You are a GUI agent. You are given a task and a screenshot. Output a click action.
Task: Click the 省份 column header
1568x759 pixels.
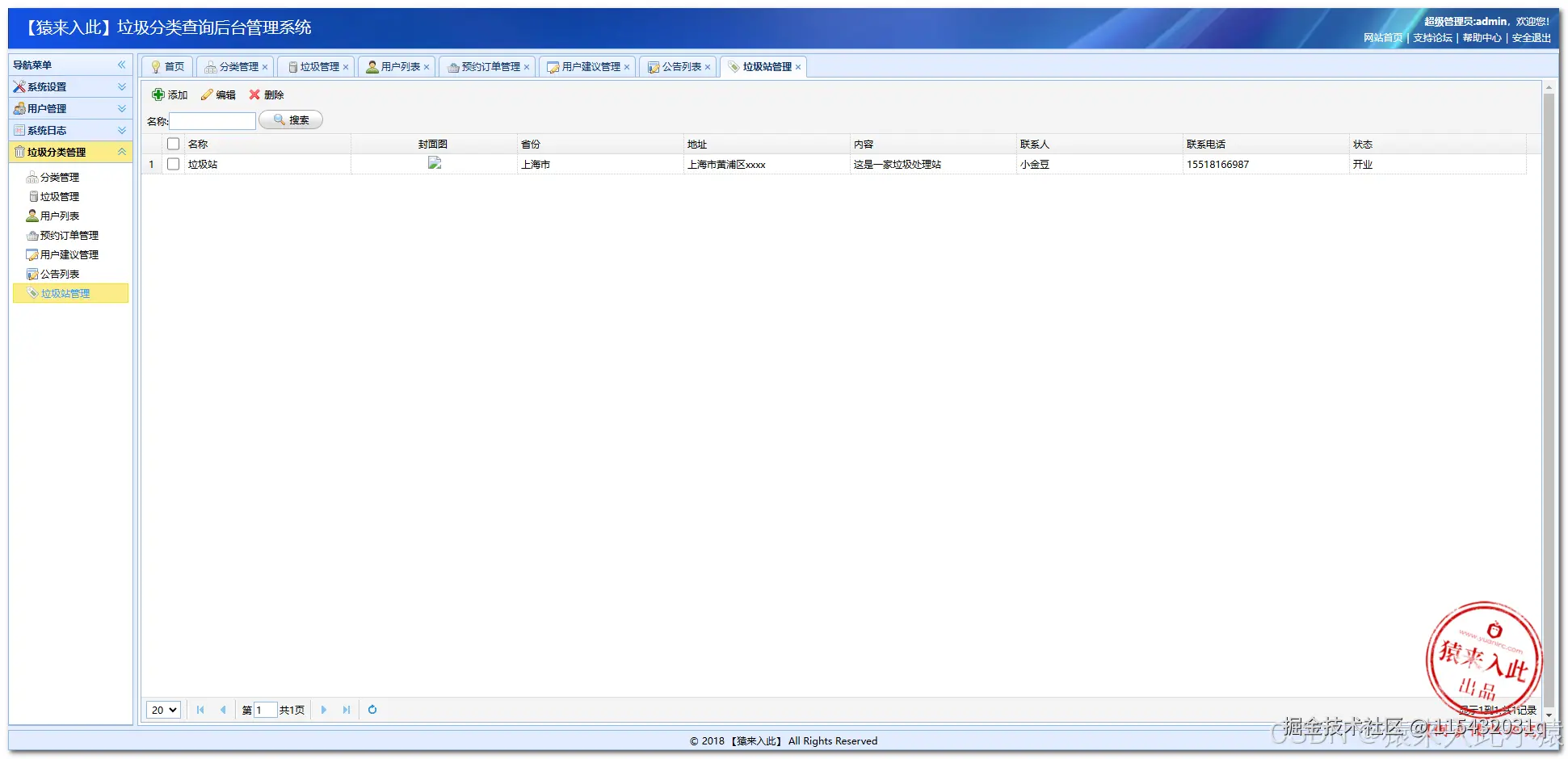[x=600, y=144]
